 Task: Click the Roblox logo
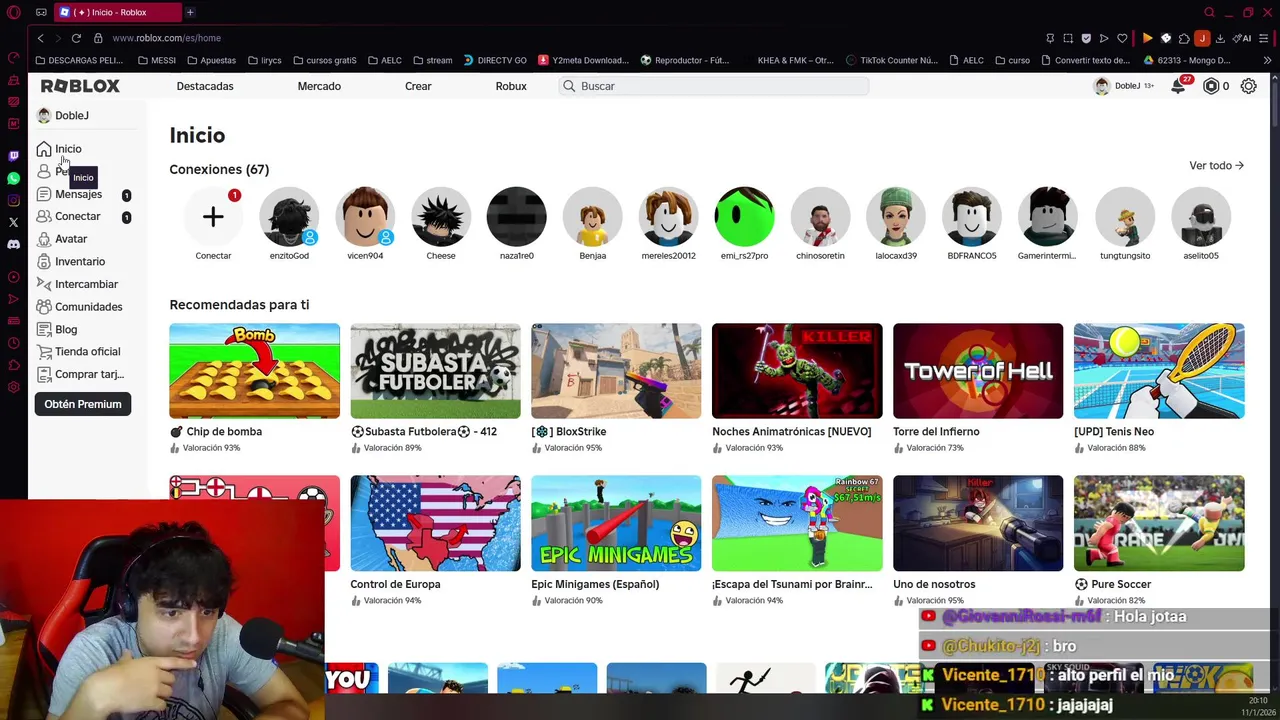pos(80,86)
